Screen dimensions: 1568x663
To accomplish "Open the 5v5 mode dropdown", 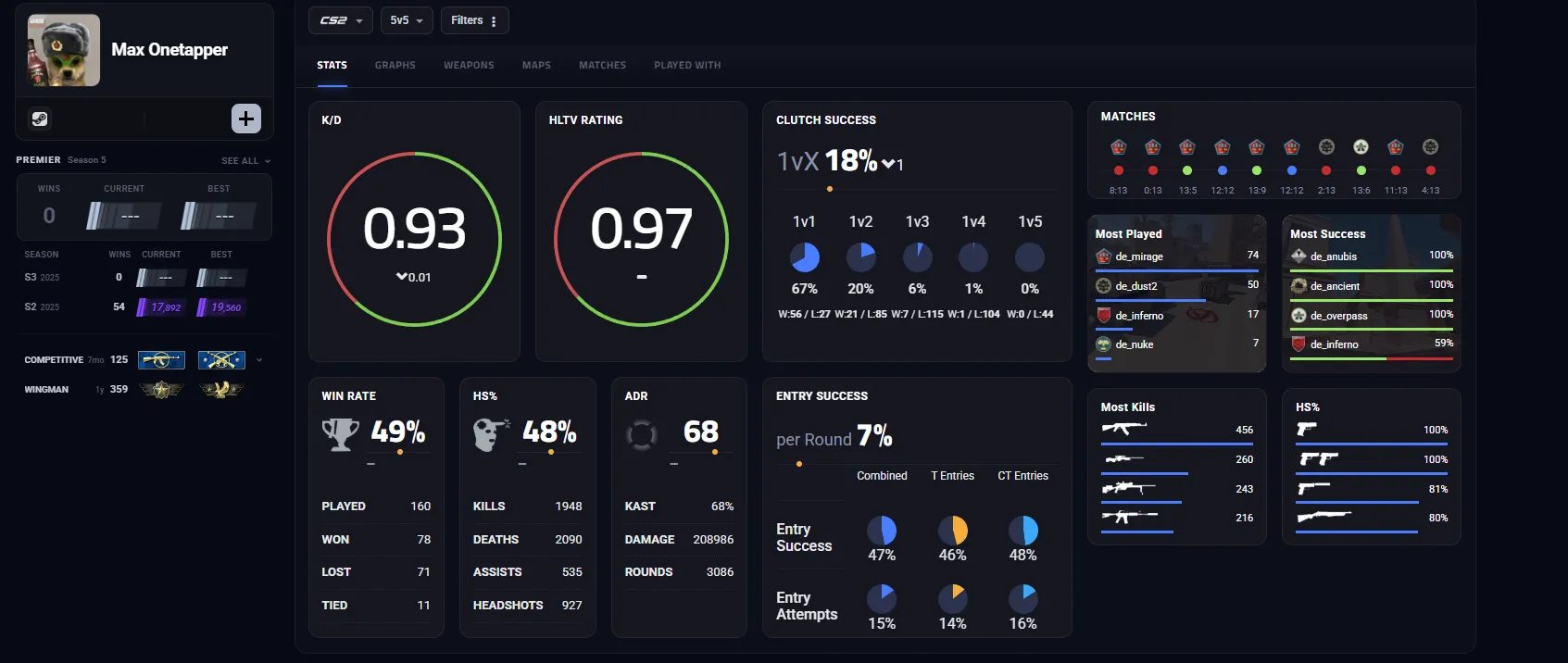I will click(x=407, y=20).
